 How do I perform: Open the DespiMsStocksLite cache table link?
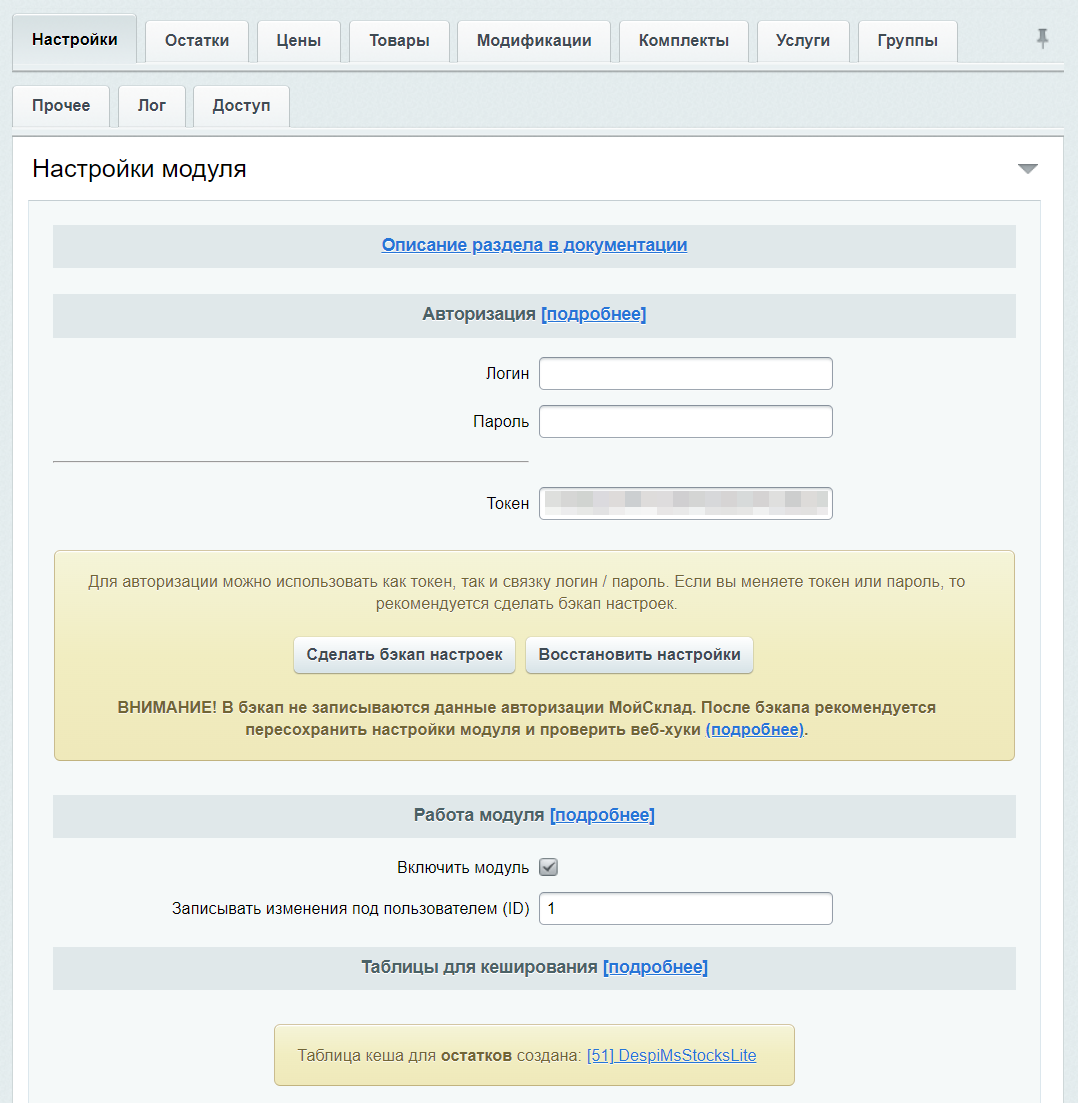point(671,1055)
